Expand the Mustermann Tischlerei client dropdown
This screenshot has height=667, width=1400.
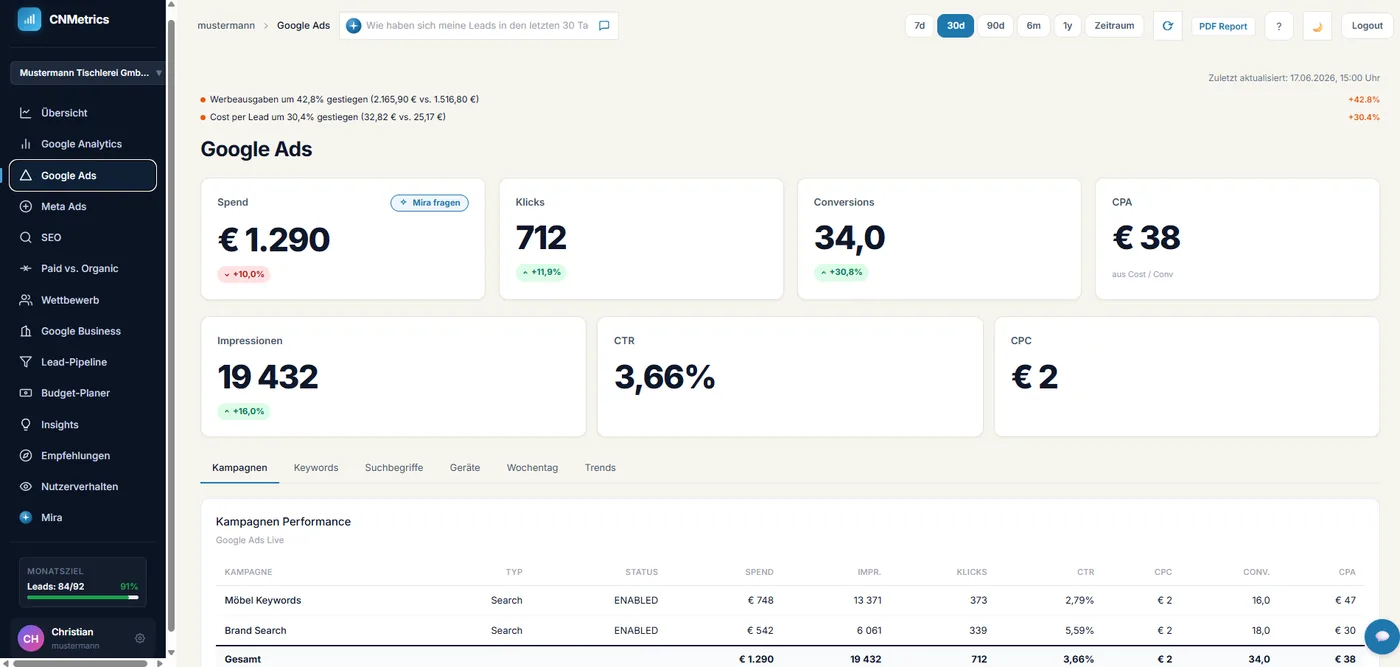(x=88, y=73)
